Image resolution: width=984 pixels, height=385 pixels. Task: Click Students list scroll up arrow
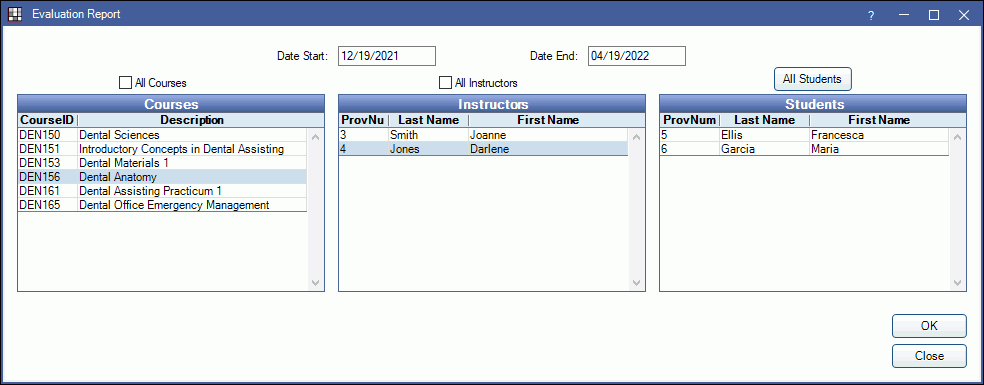958,136
